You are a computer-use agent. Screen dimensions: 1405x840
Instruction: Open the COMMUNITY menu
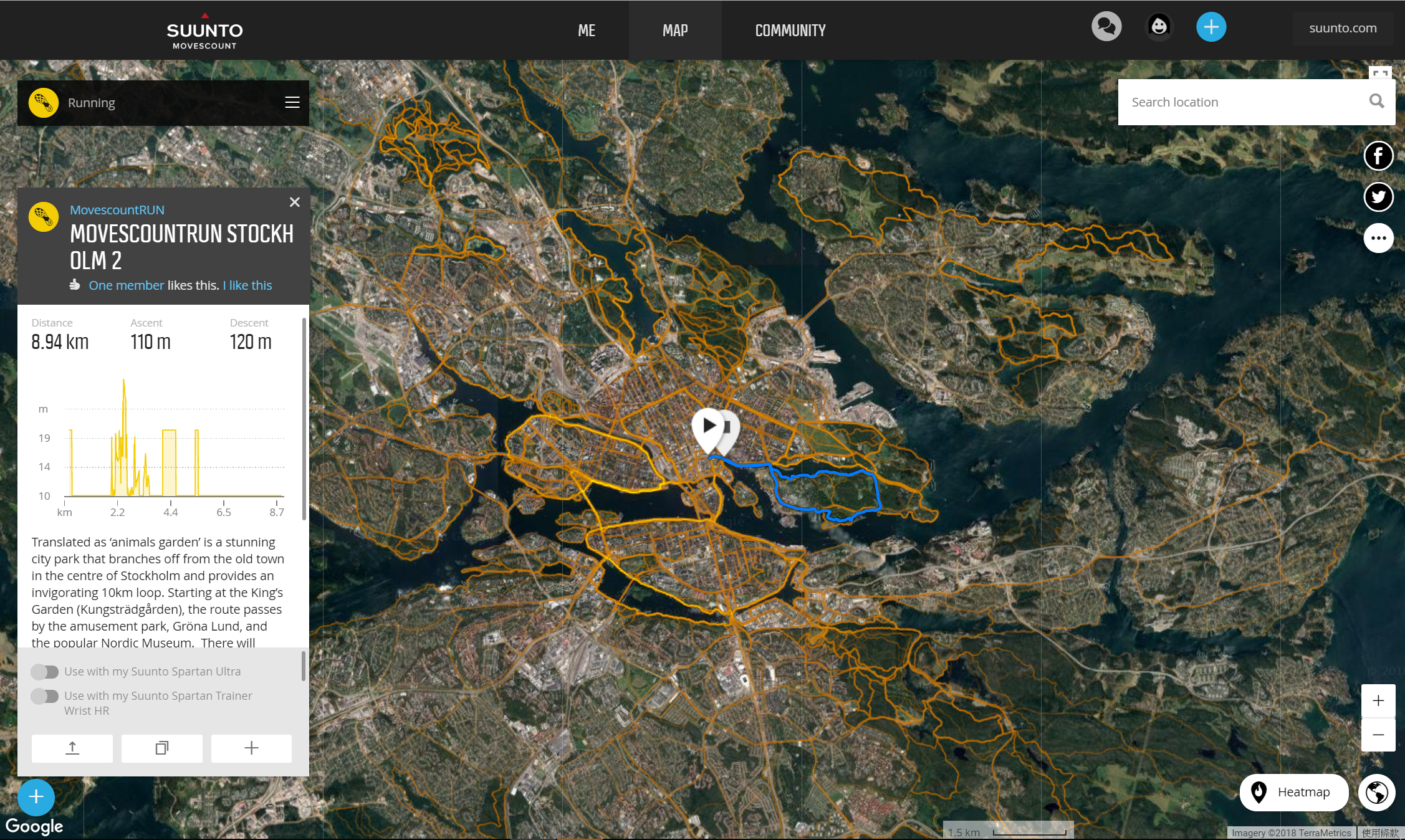790,31
